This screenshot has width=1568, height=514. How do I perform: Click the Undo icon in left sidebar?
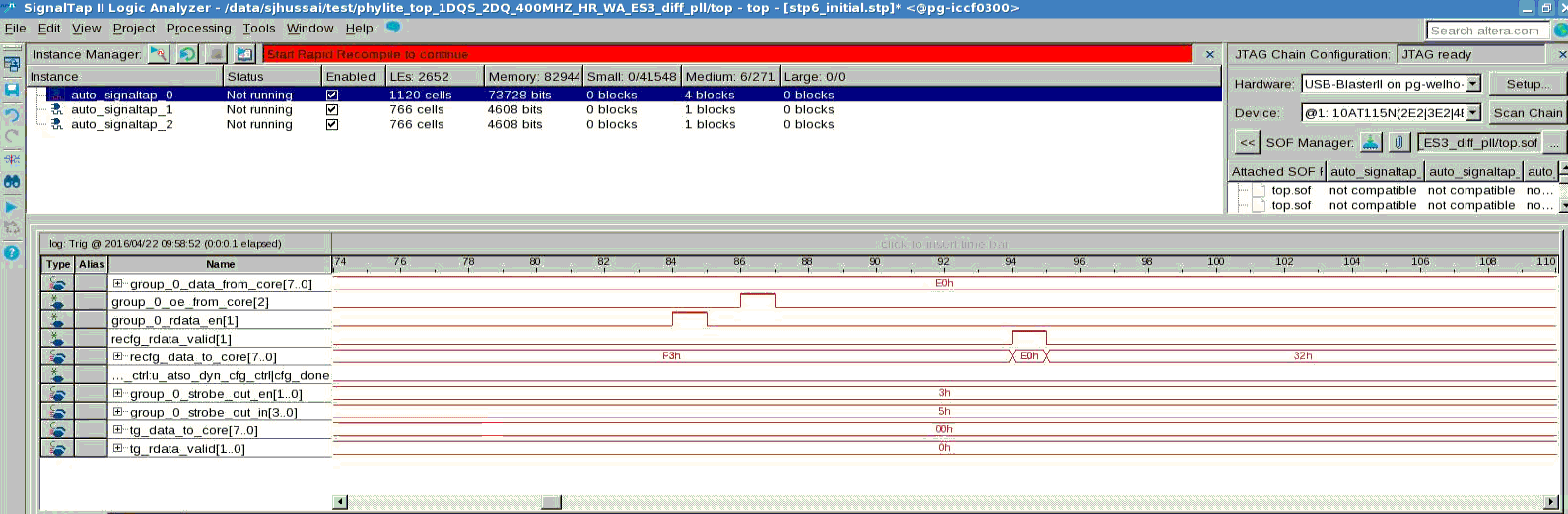click(12, 115)
